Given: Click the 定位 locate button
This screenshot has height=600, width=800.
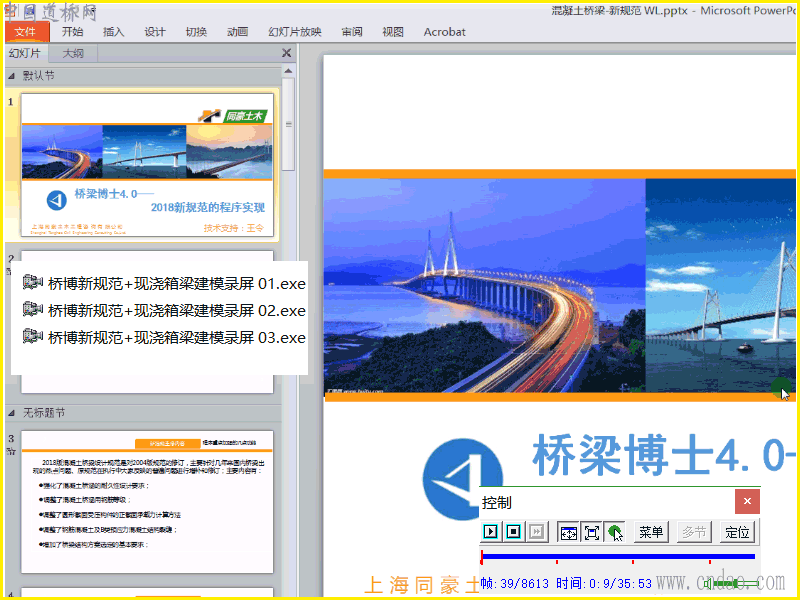Looking at the screenshot, I should coord(737,532).
